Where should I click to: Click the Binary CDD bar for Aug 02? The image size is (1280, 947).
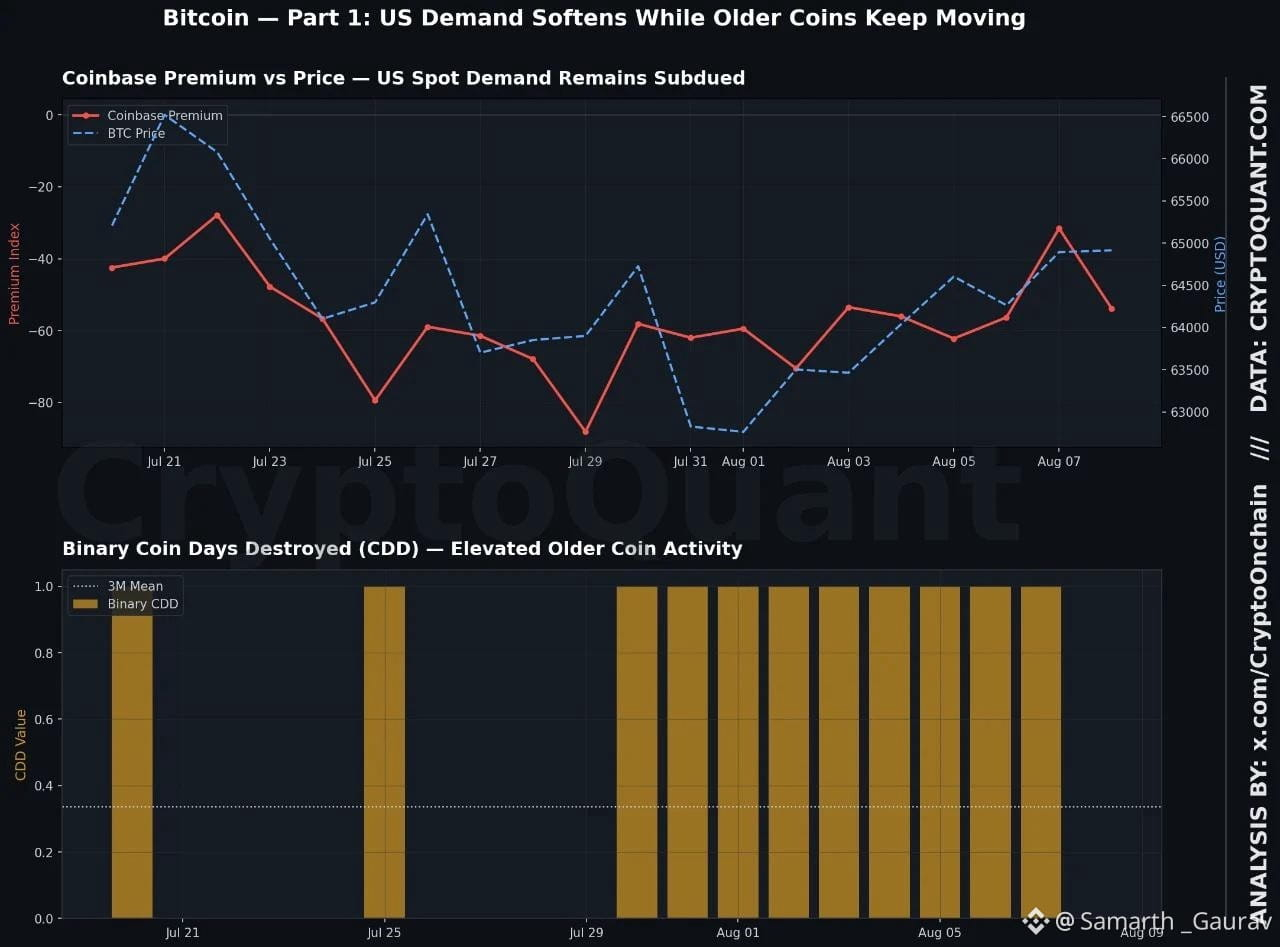click(x=788, y=752)
